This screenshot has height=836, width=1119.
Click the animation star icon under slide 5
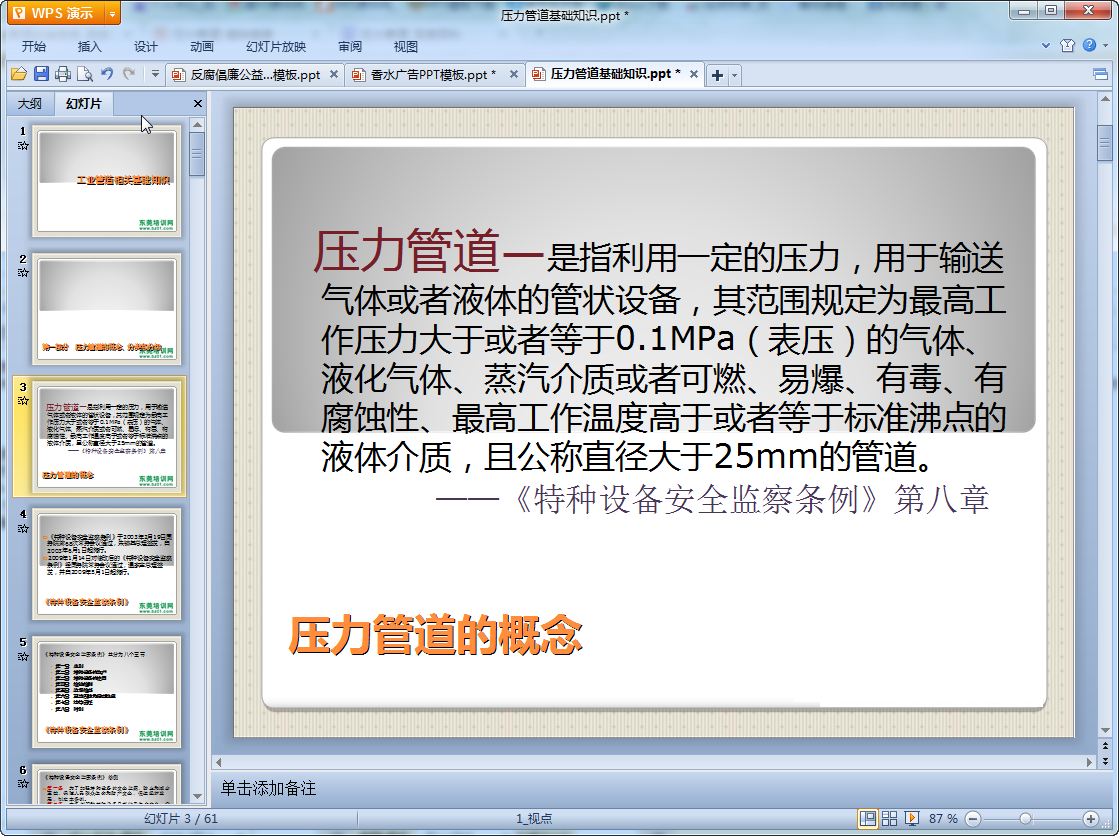[23, 656]
